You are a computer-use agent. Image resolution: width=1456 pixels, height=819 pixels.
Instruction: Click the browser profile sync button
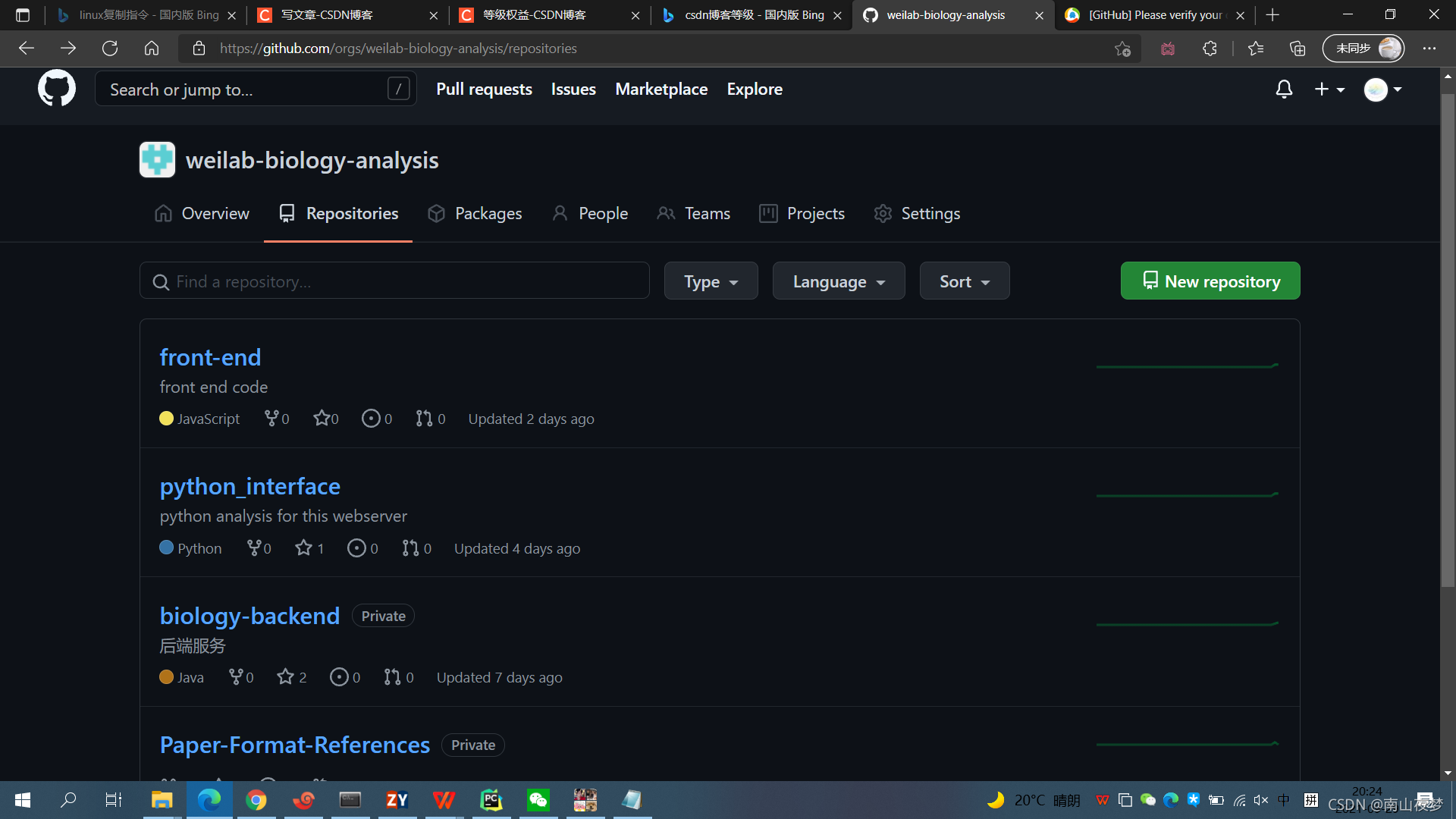pos(1363,49)
